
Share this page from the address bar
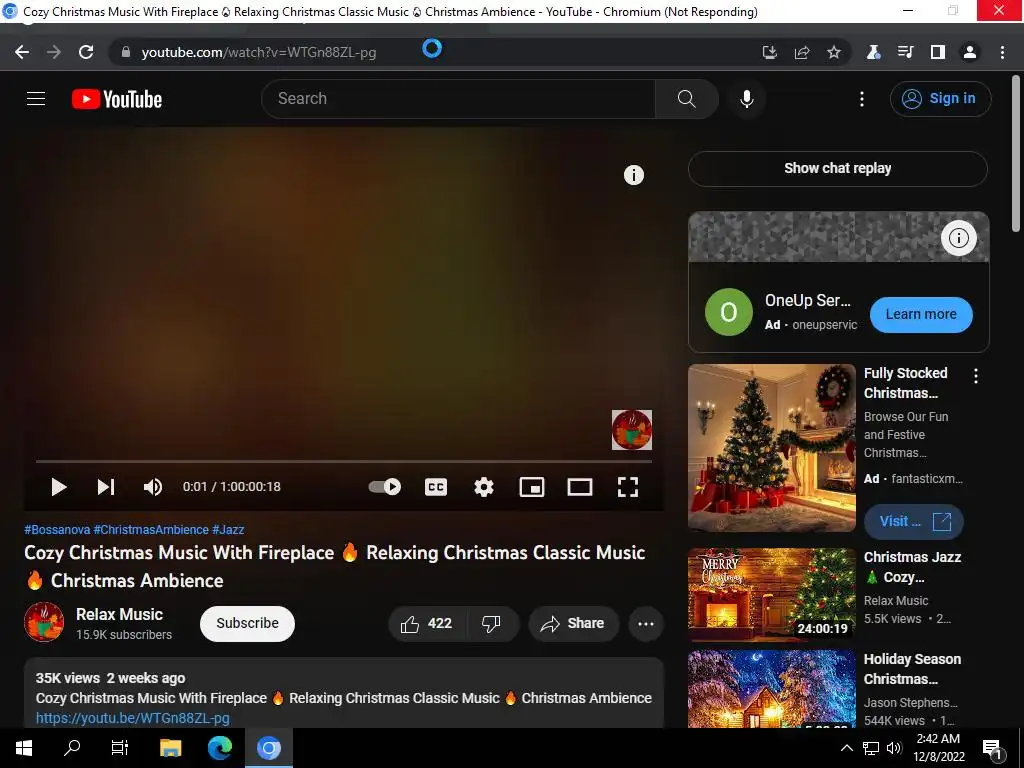802,52
